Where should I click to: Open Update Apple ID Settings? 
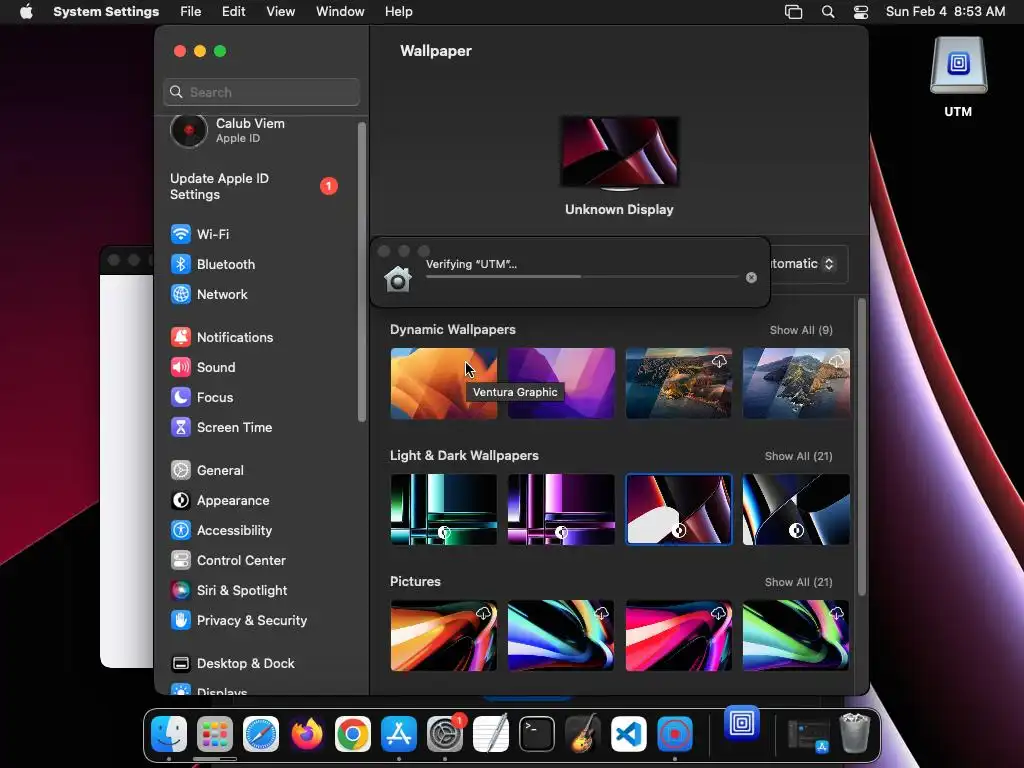pyautogui.click(x=253, y=186)
